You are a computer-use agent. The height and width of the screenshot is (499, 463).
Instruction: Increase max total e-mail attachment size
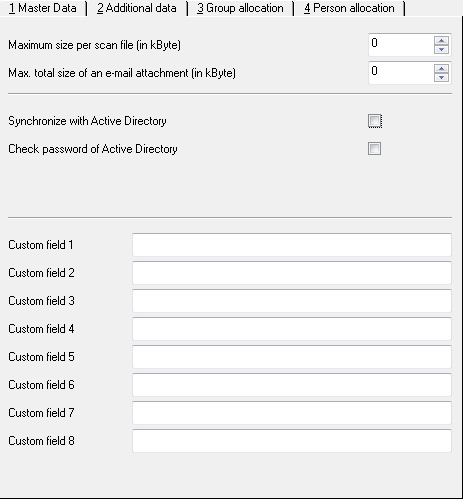(442, 69)
